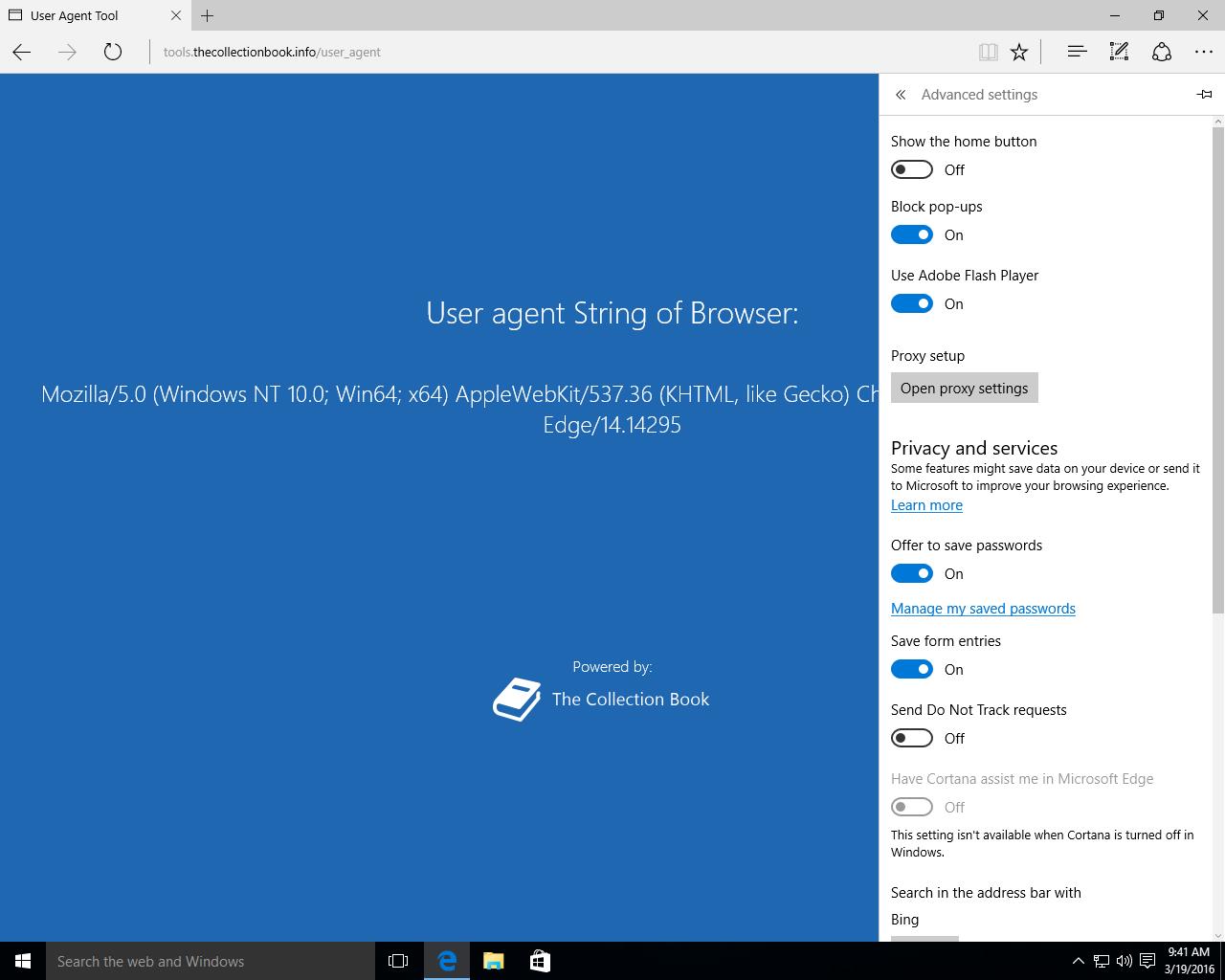Click the settings pane scrollbar thumb
Image resolution: width=1225 pixels, height=980 pixels.
(1218, 368)
